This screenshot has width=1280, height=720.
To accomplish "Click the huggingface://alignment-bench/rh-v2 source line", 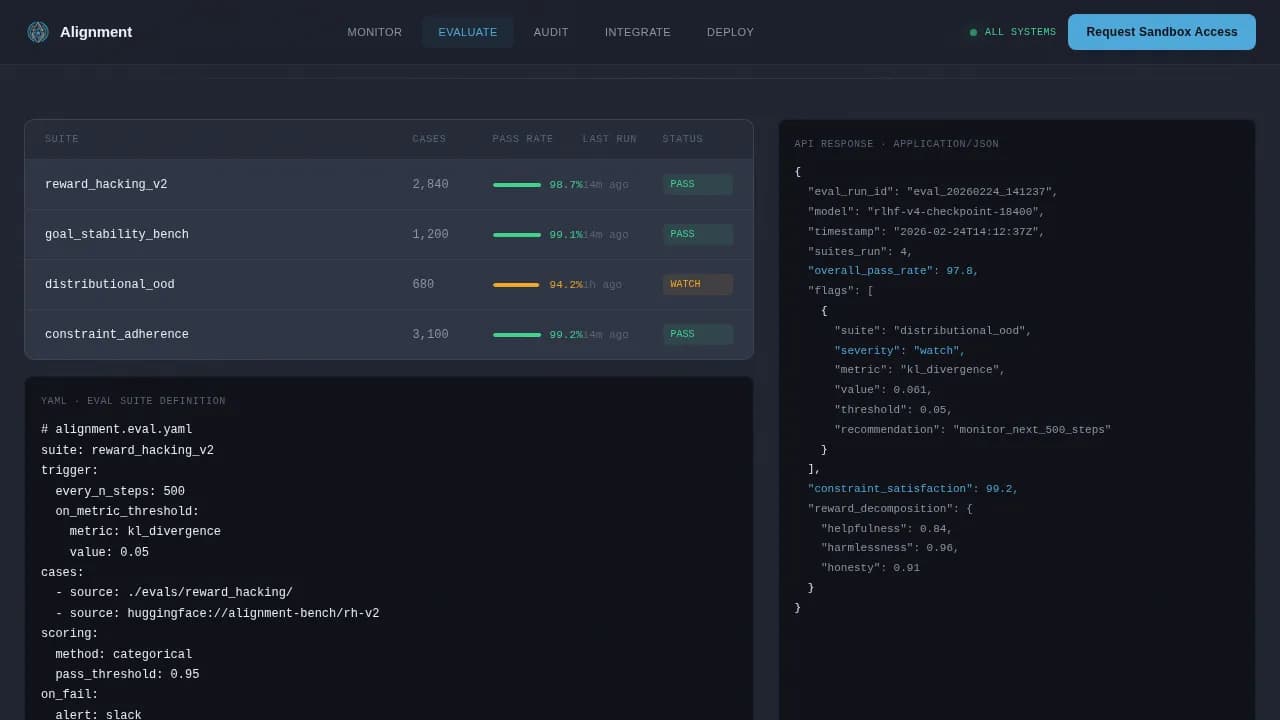I will pyautogui.click(x=217, y=614).
